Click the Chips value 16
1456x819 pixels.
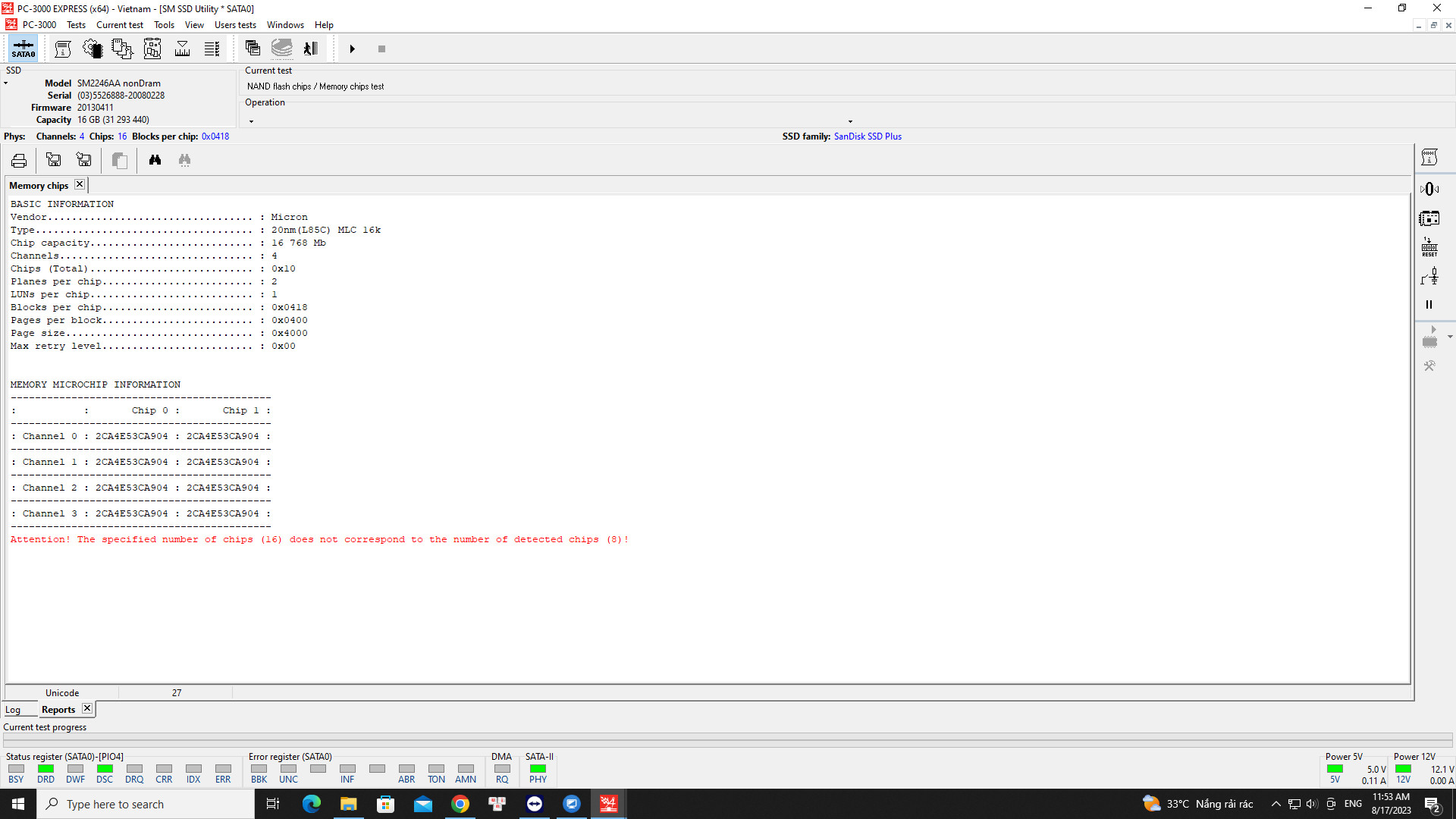pos(122,136)
